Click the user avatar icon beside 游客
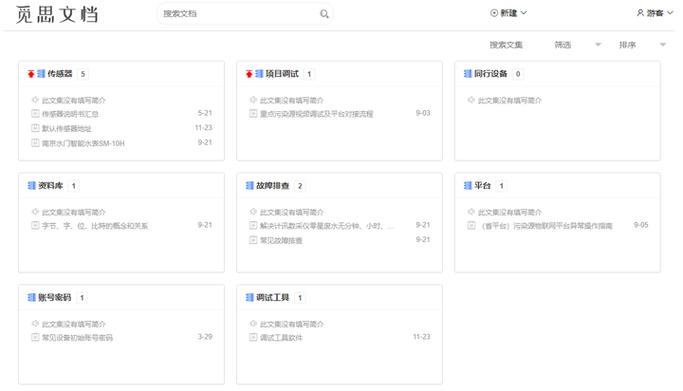The image size is (683, 391). click(x=640, y=13)
